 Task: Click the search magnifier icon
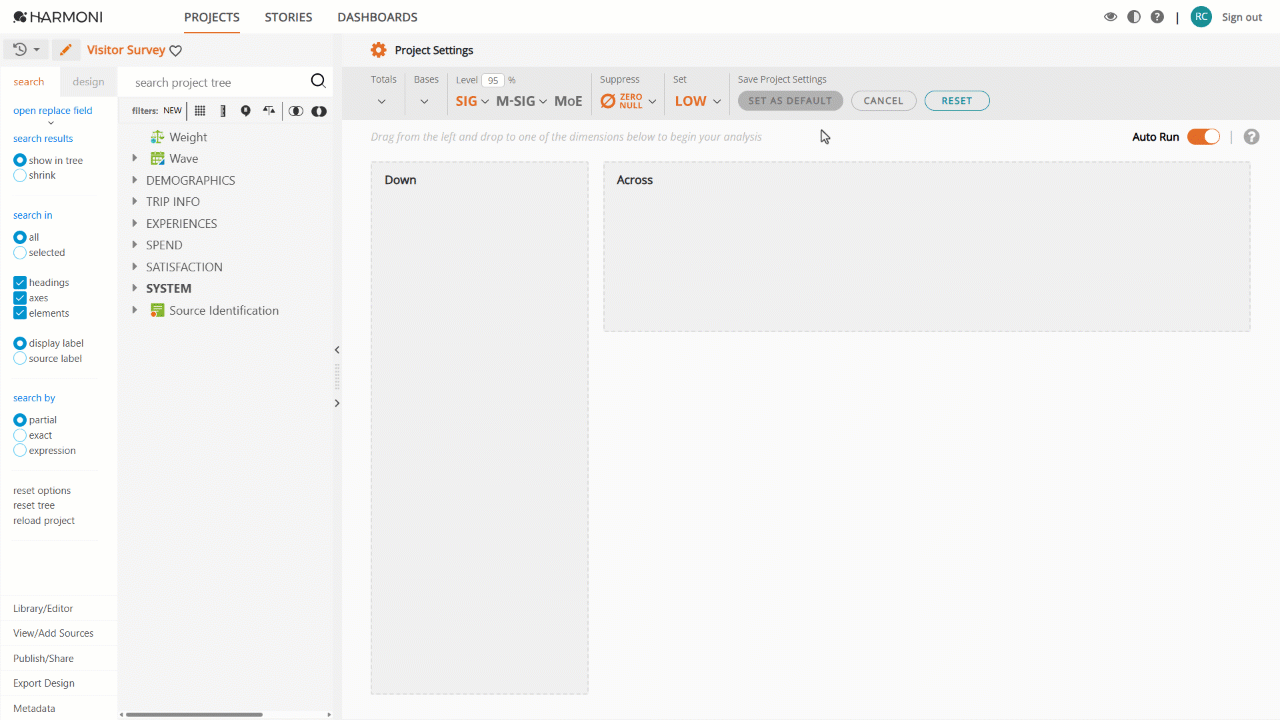(x=318, y=82)
